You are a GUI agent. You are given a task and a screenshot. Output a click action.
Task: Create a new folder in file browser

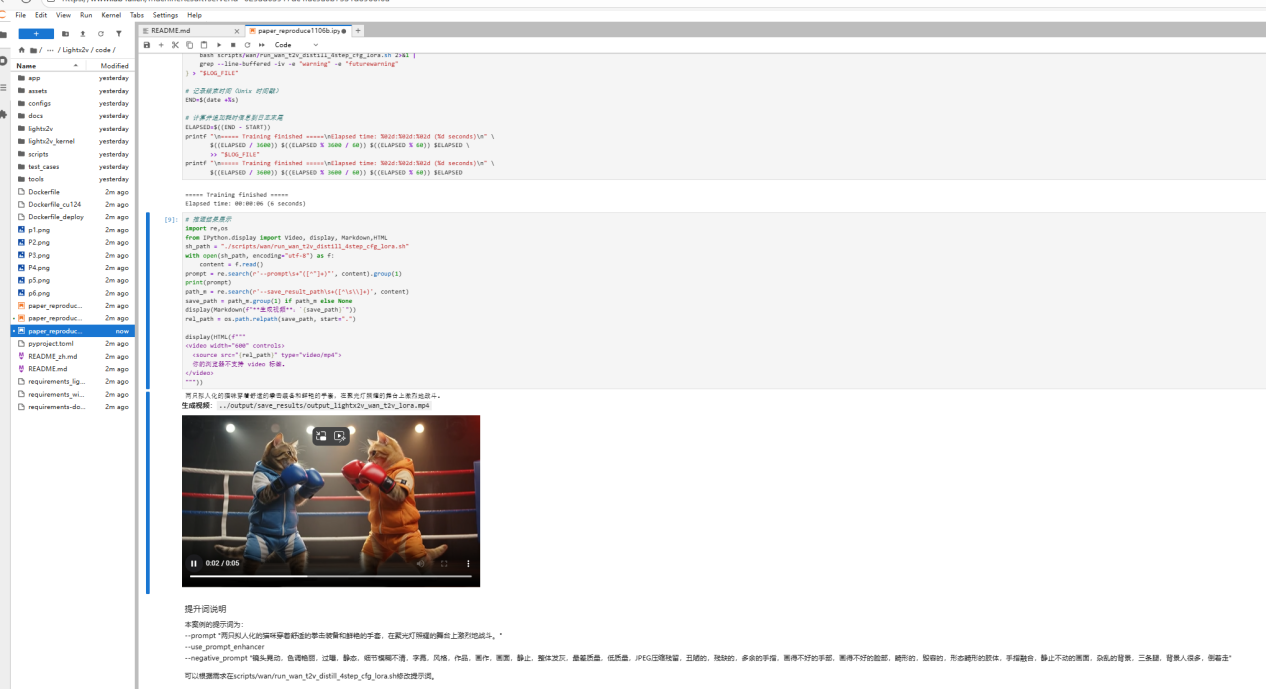[65, 34]
